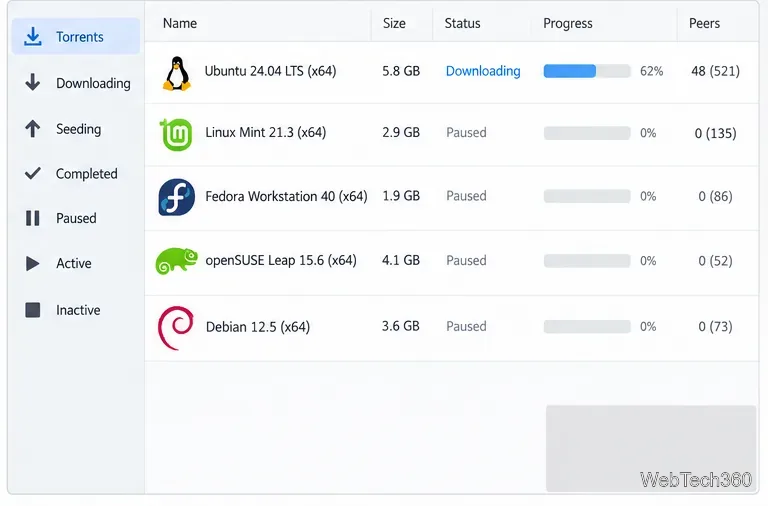This screenshot has height=506, width=768.
Task: Click the openSUSE chameleon icon
Action: coord(177,261)
